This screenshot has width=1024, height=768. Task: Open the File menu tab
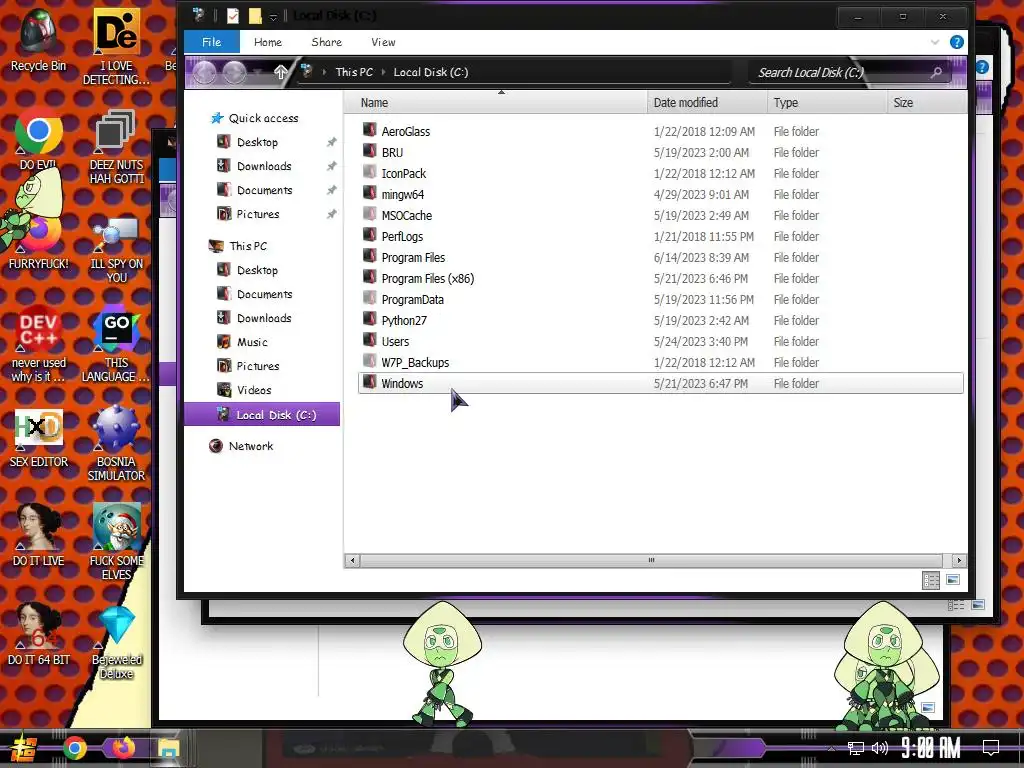coord(212,42)
